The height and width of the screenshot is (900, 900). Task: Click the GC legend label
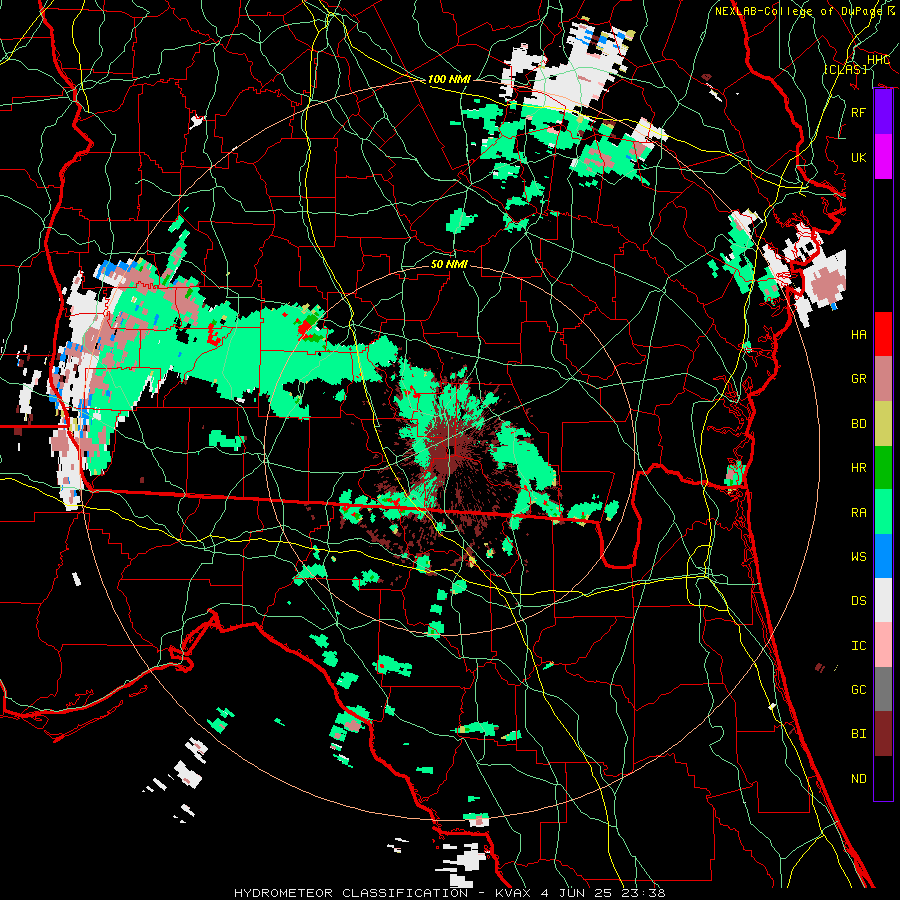[858, 689]
